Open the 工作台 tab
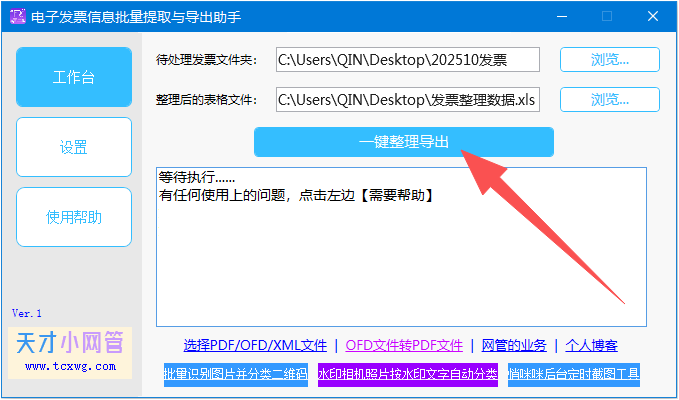 click(x=74, y=77)
